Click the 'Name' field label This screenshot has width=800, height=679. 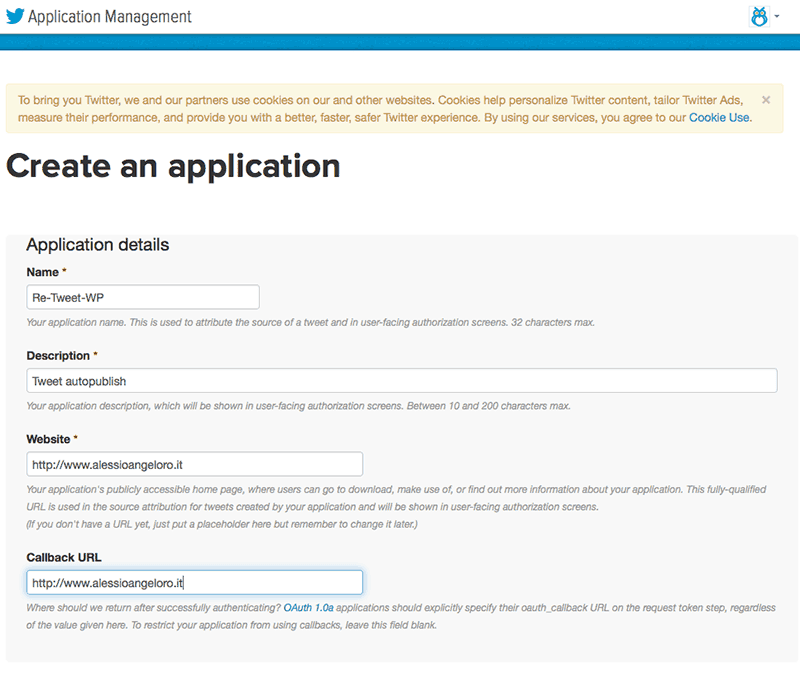coord(43,272)
